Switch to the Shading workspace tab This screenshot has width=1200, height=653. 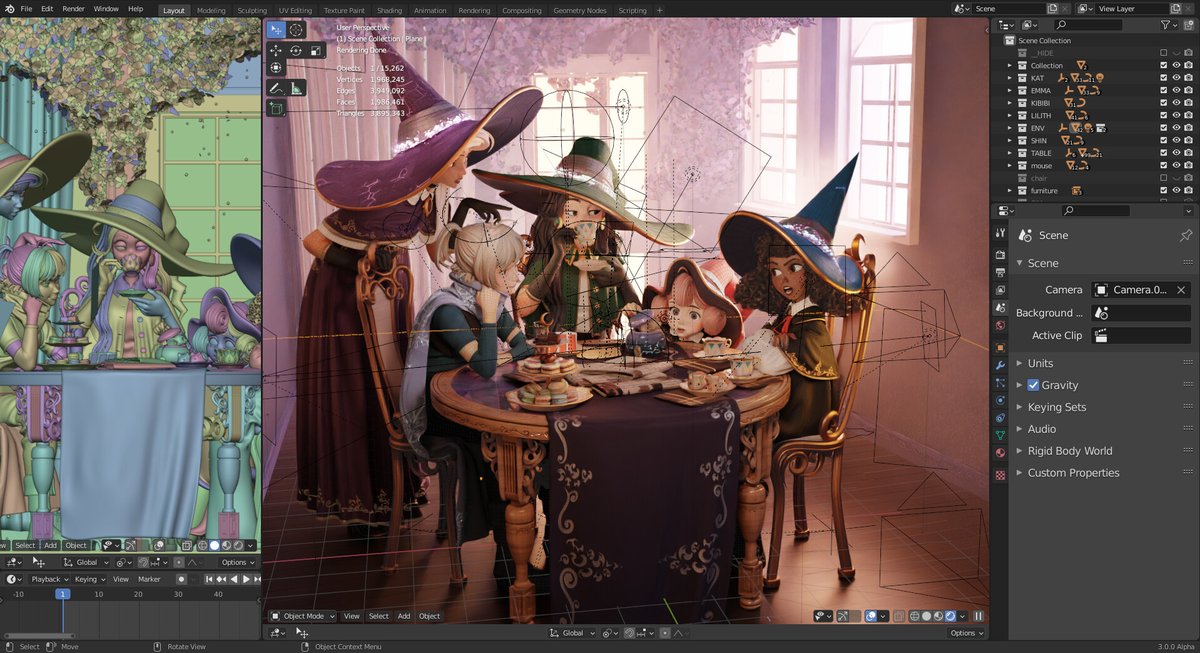(389, 10)
